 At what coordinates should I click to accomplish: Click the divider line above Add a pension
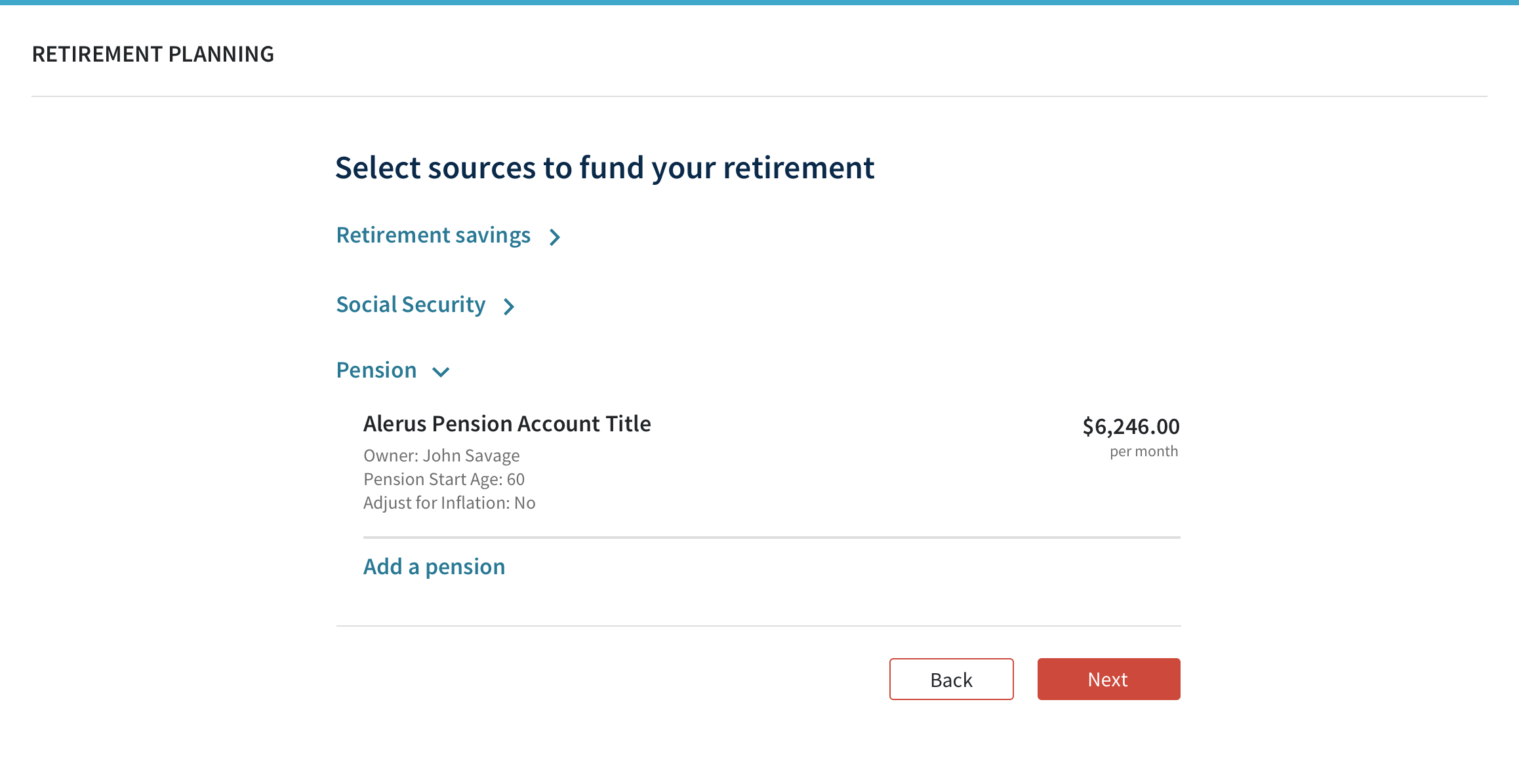coord(771,538)
